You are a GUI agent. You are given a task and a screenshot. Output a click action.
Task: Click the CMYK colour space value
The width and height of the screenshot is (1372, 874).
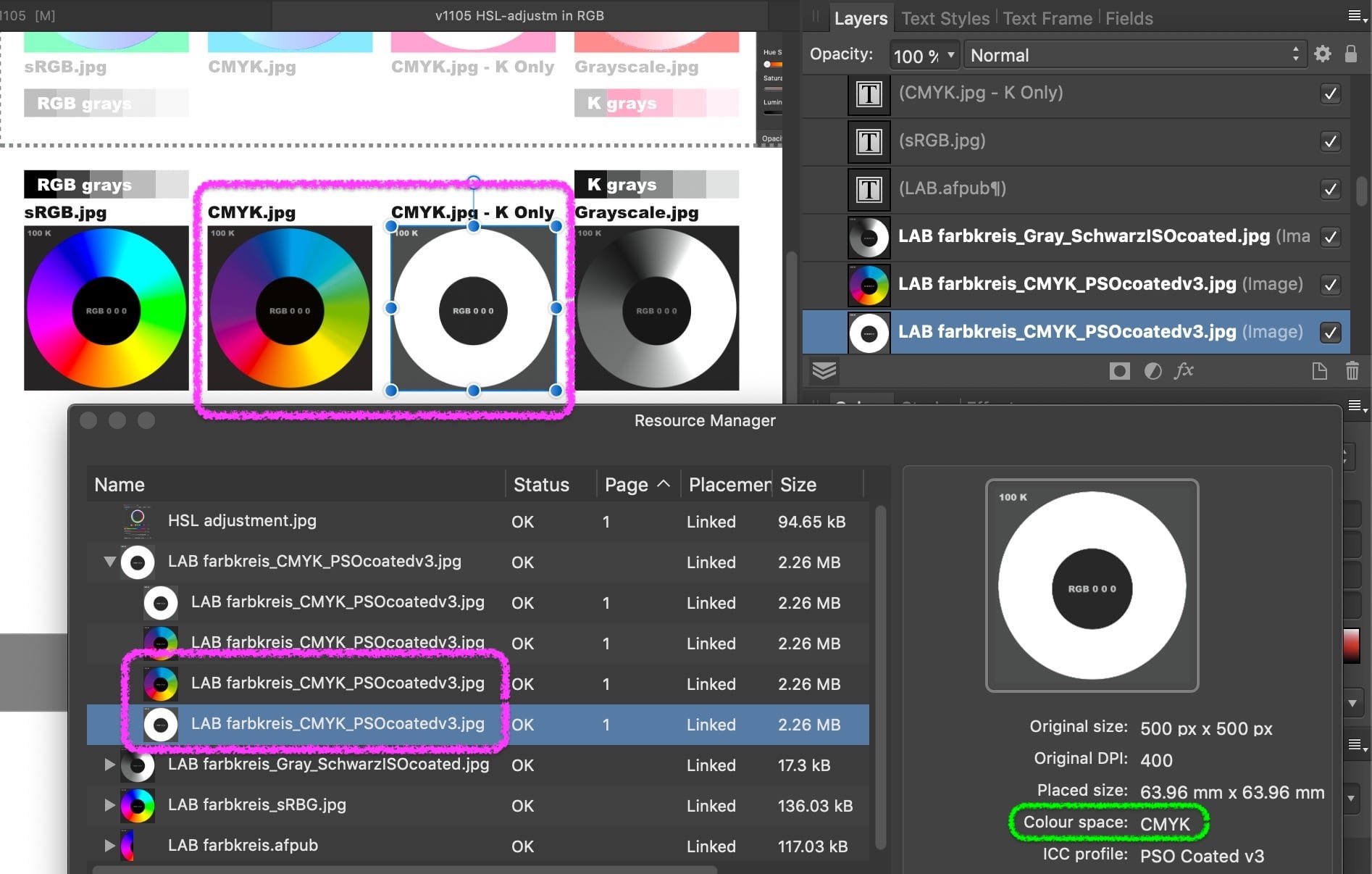[1165, 824]
